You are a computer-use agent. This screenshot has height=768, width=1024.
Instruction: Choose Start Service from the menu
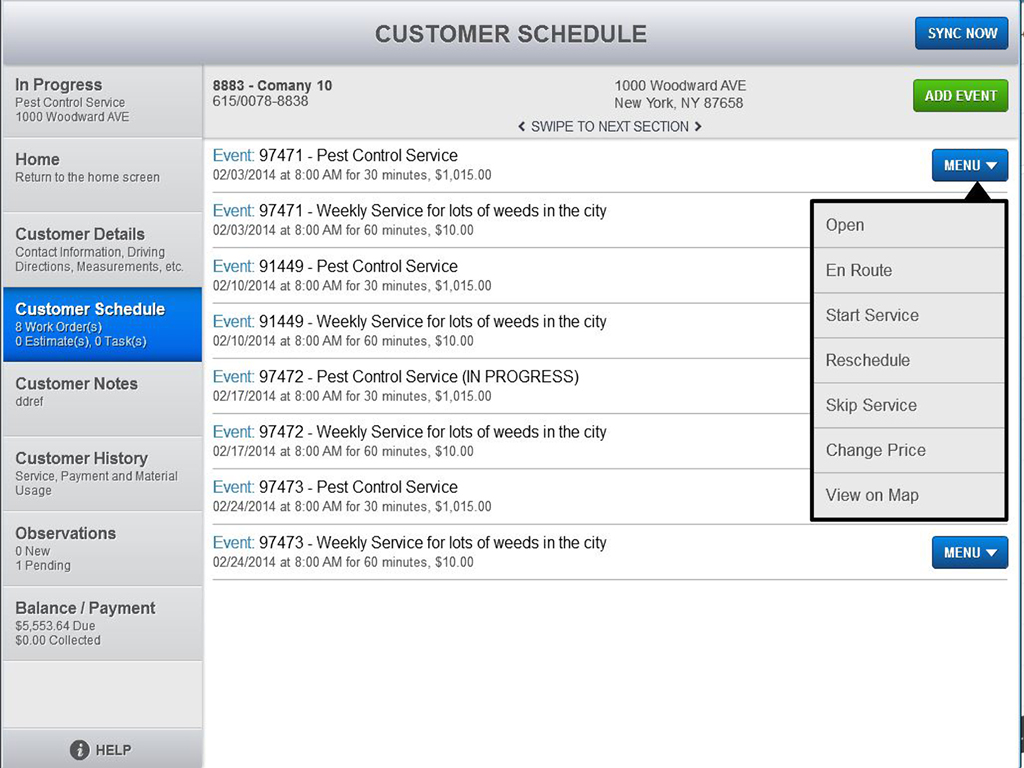pos(908,315)
